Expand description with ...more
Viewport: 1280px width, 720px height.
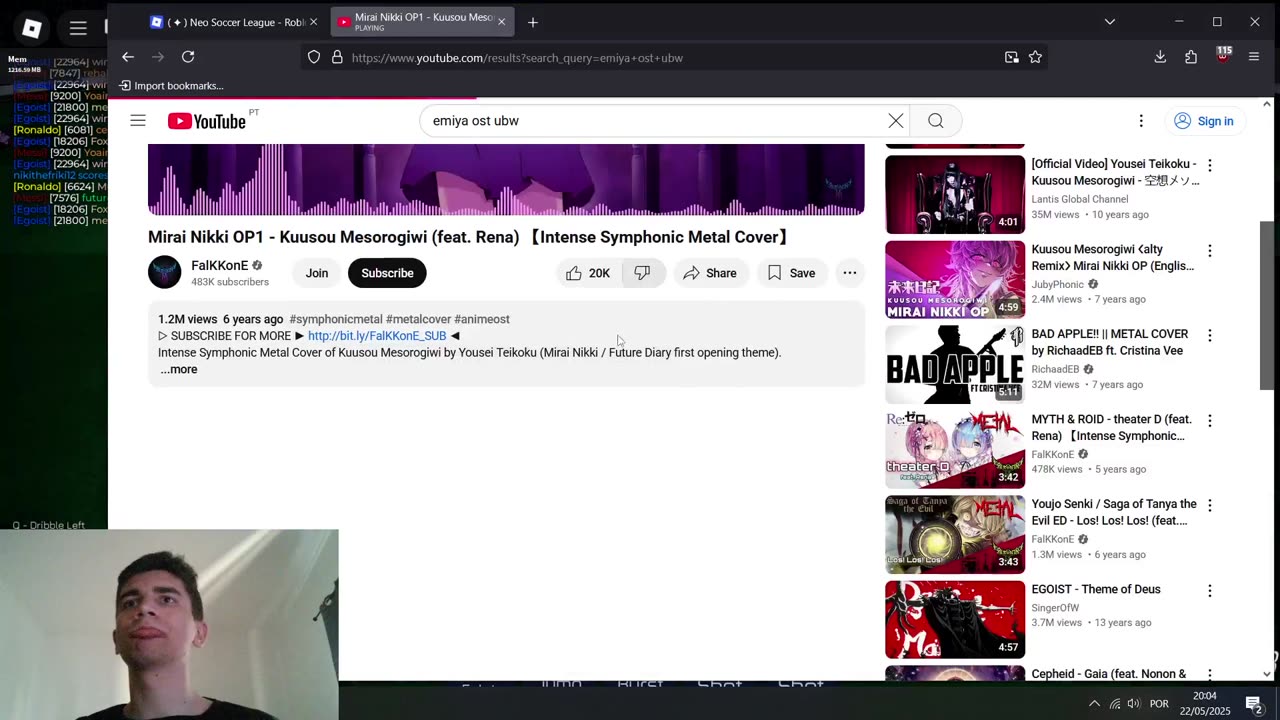[179, 369]
